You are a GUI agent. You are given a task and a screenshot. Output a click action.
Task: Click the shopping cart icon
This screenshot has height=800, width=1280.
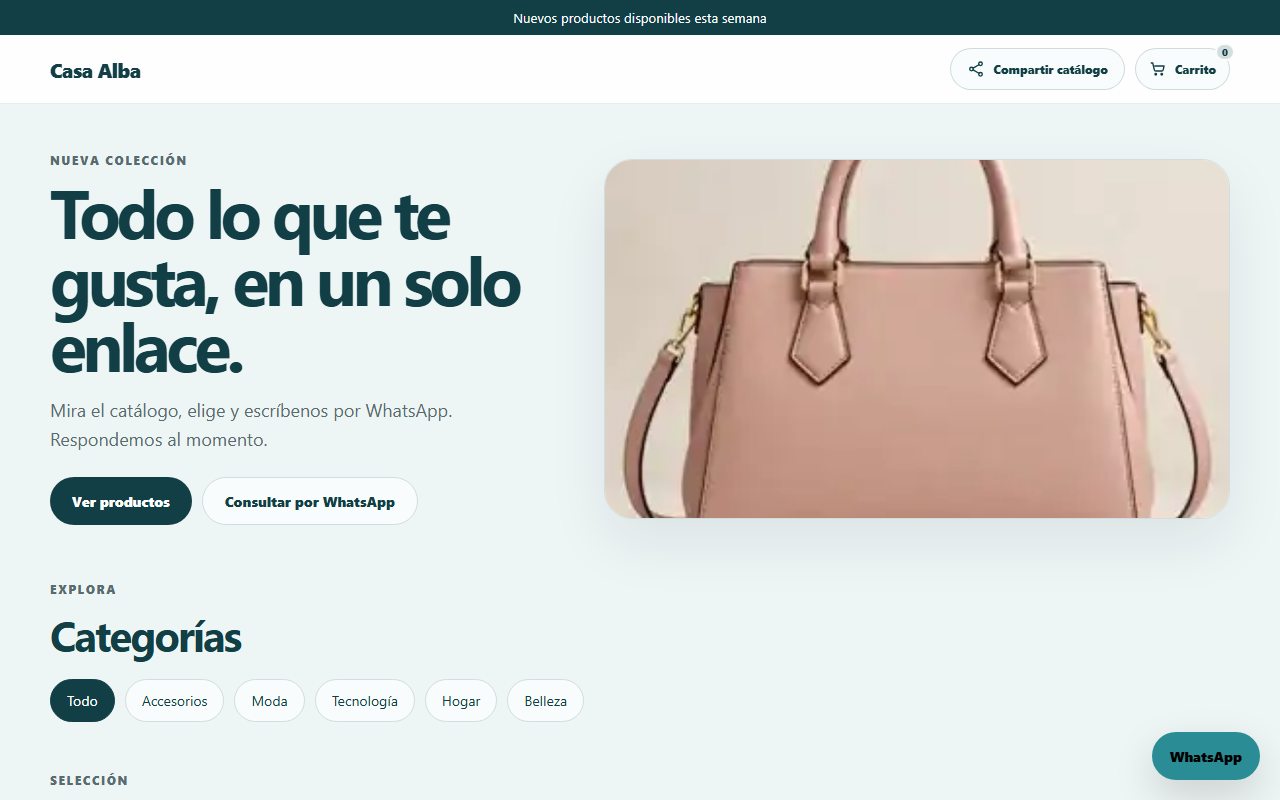(x=1158, y=70)
